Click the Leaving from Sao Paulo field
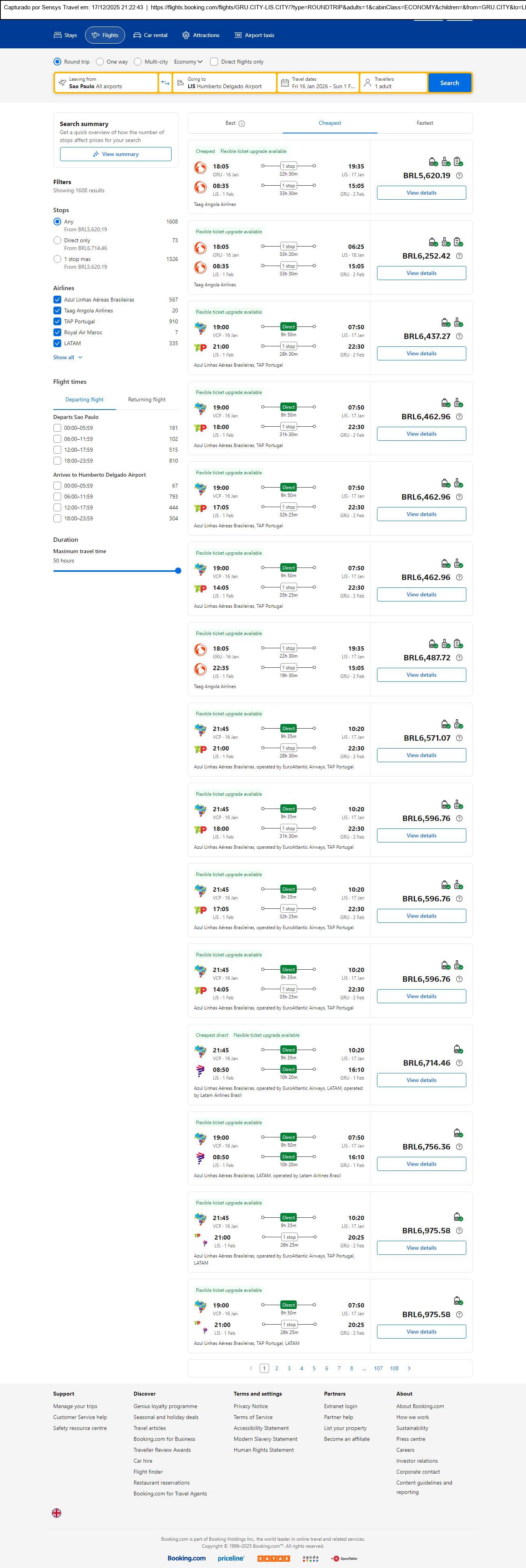The image size is (526, 1568). pyautogui.click(x=106, y=83)
